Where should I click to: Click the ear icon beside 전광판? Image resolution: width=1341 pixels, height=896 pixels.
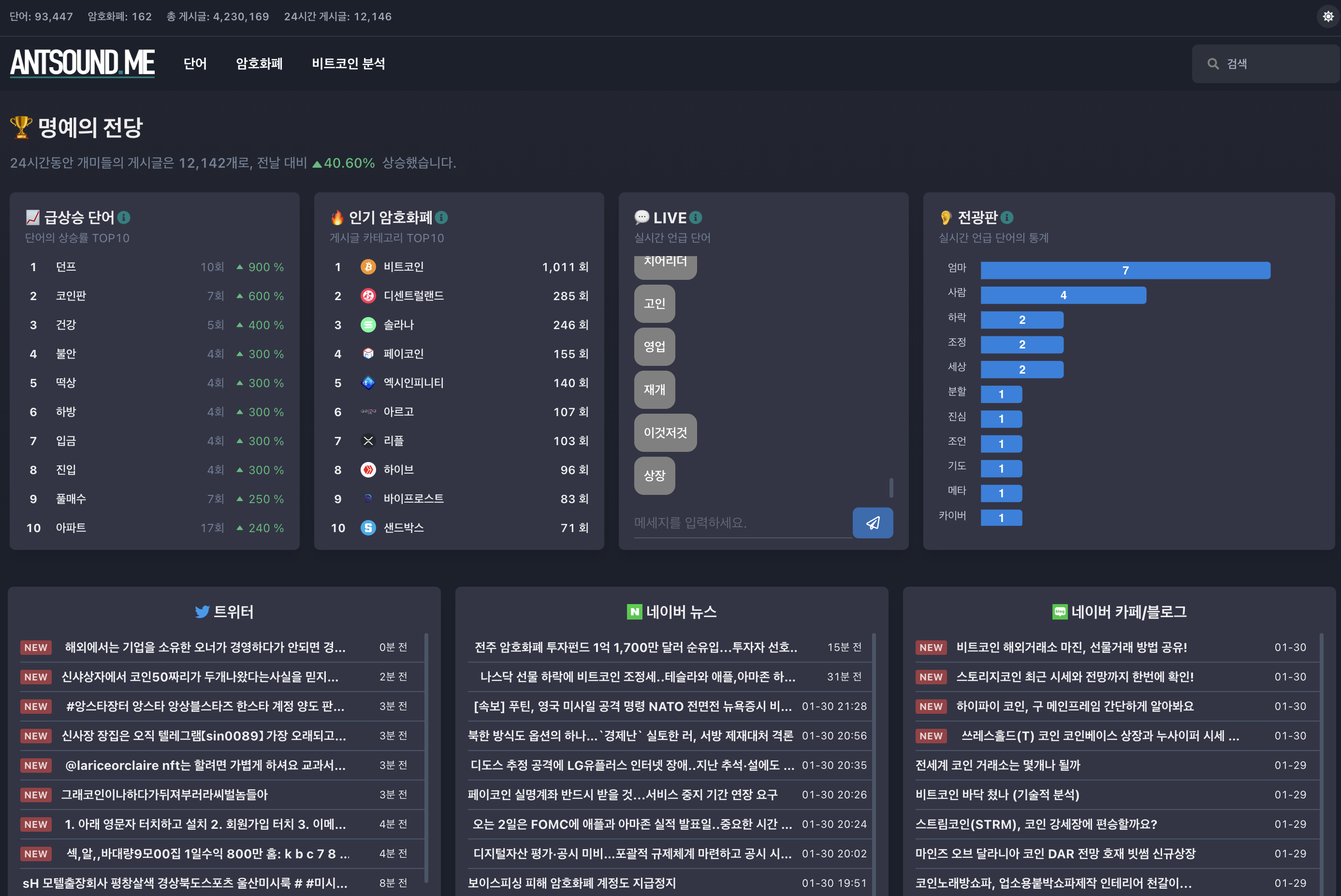coord(946,217)
